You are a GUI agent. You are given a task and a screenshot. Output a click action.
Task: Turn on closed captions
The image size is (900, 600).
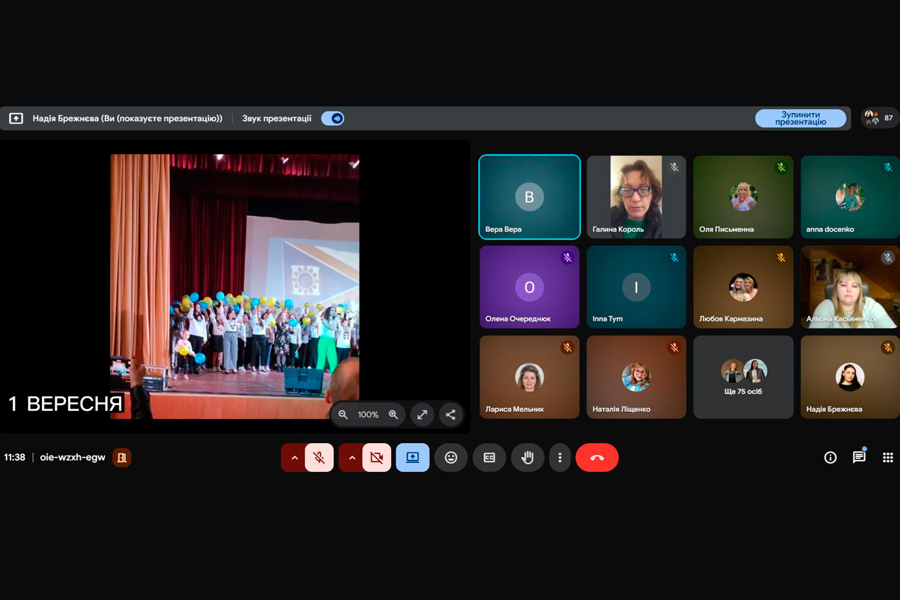(489, 458)
